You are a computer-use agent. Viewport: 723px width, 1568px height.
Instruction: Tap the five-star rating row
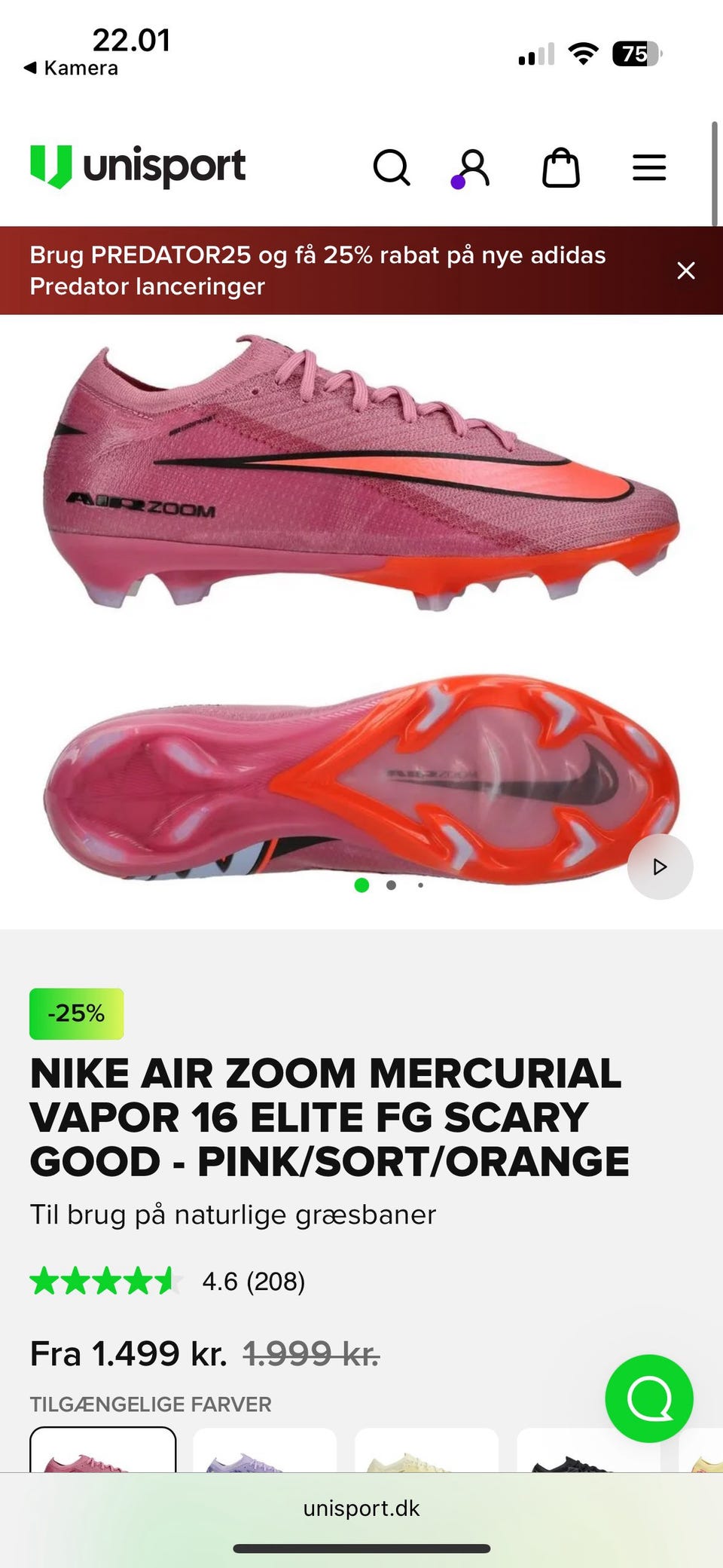[106, 1281]
